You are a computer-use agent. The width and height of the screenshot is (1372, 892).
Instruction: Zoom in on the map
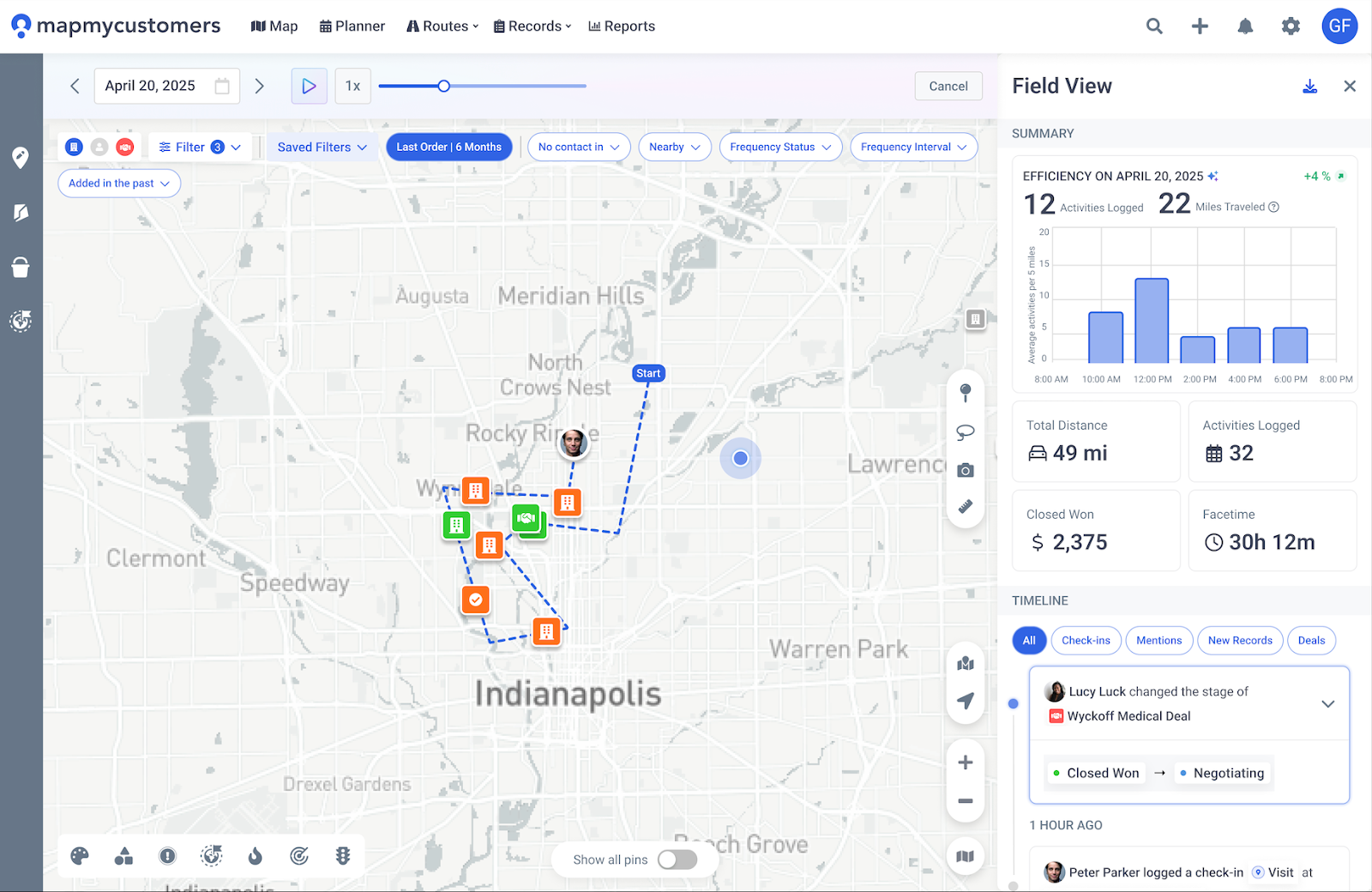click(x=966, y=762)
